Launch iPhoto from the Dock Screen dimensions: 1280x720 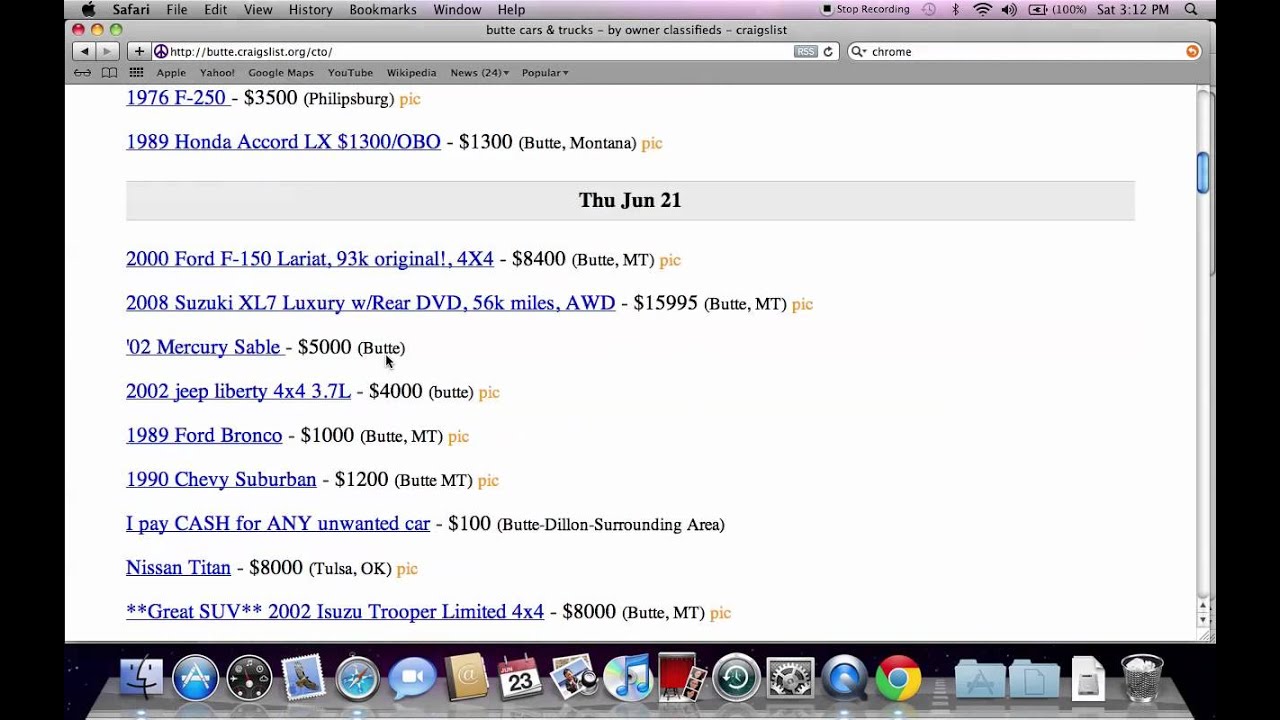click(x=574, y=678)
